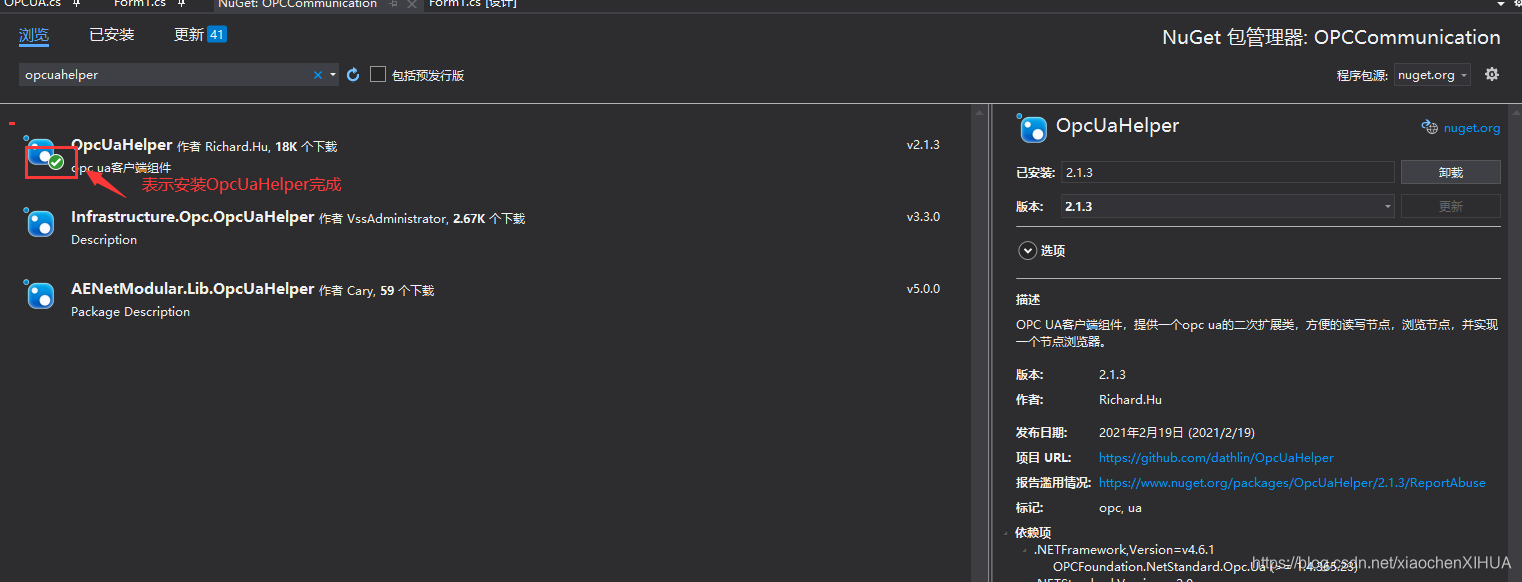Image resolution: width=1522 pixels, height=582 pixels.
Task: Select the Infrastructure.Opc.OpcUaHelper package title
Action: pyautogui.click(x=193, y=217)
